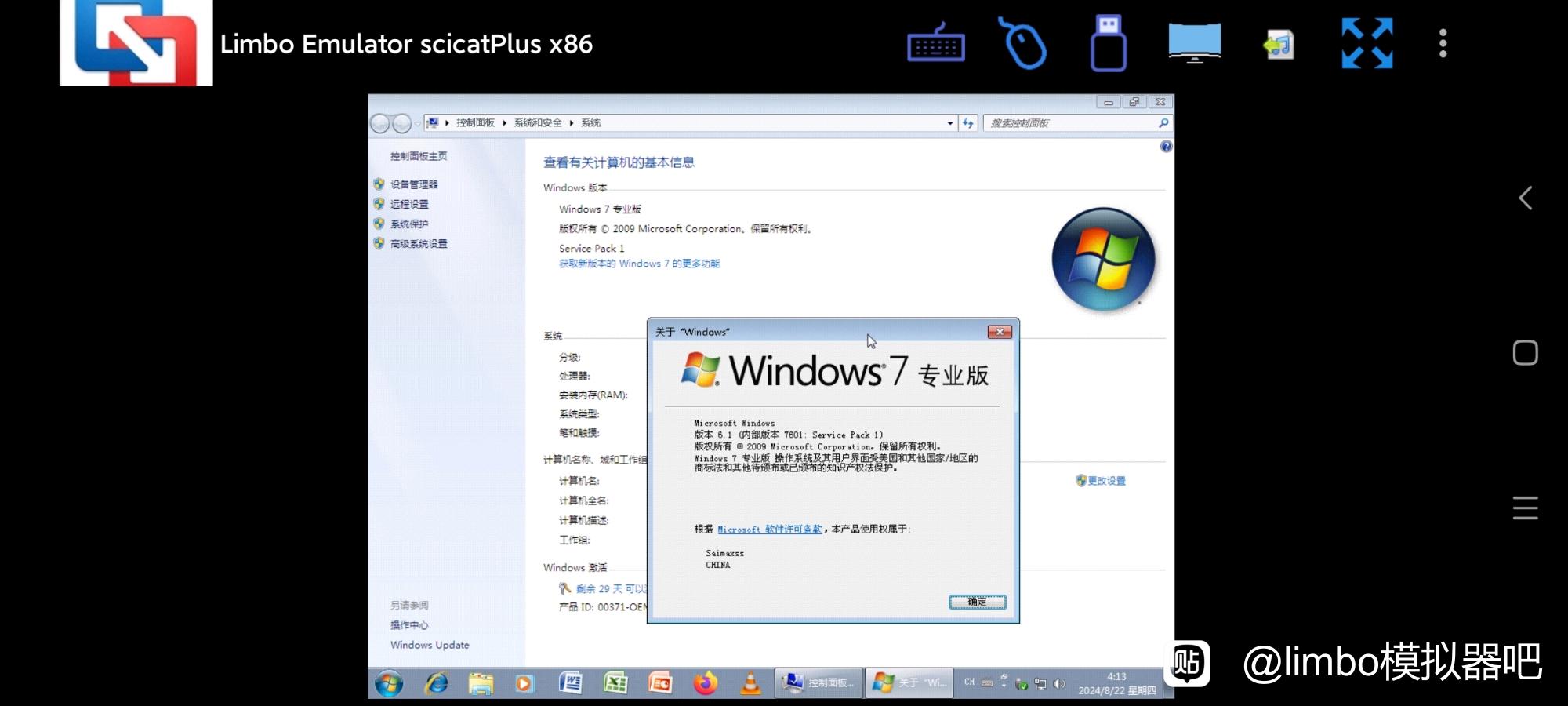Click the 确定 button in About dialog
This screenshot has width=1568, height=706.
coord(977,602)
